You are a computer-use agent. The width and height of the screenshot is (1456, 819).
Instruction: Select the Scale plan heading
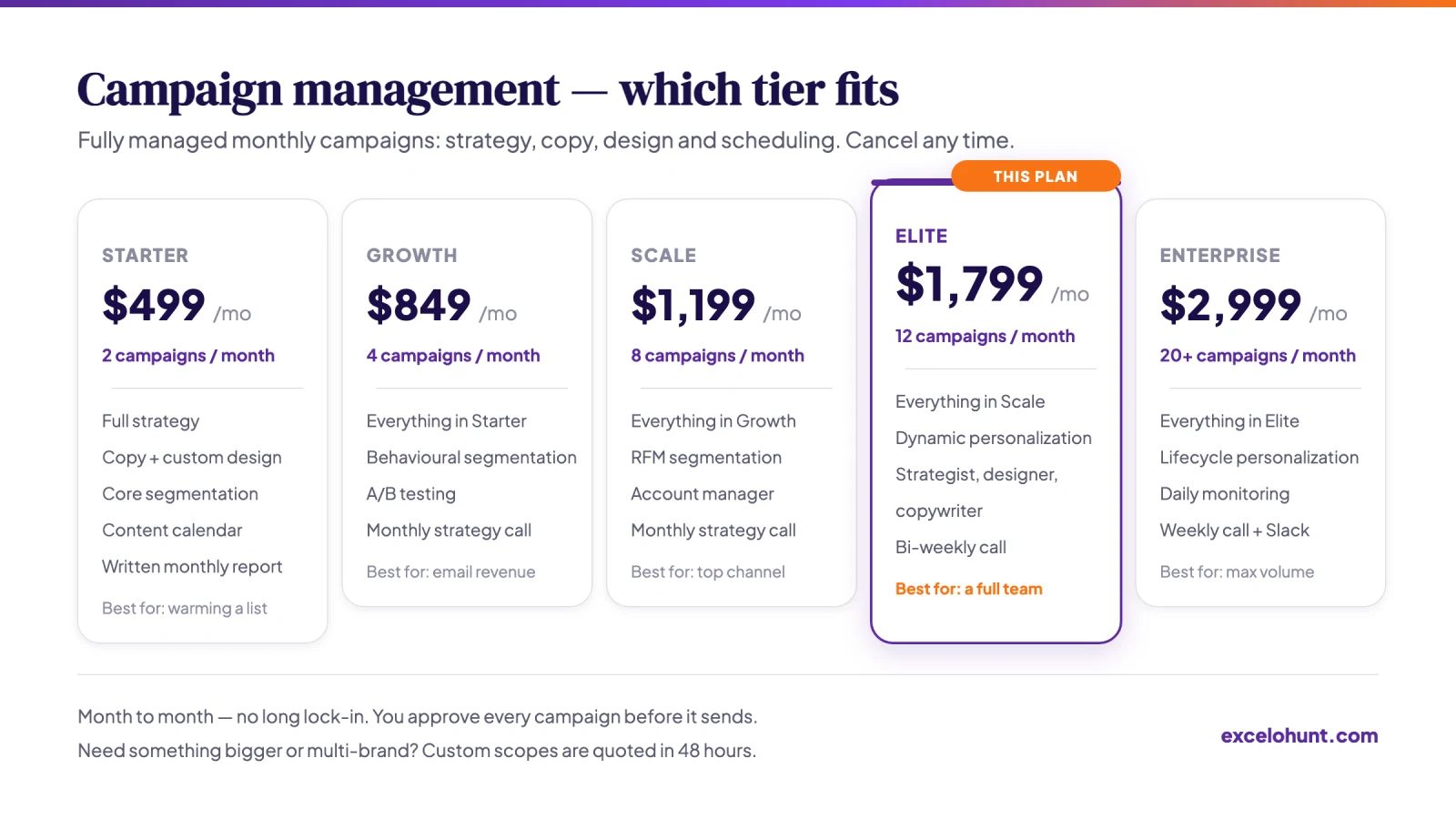(663, 256)
